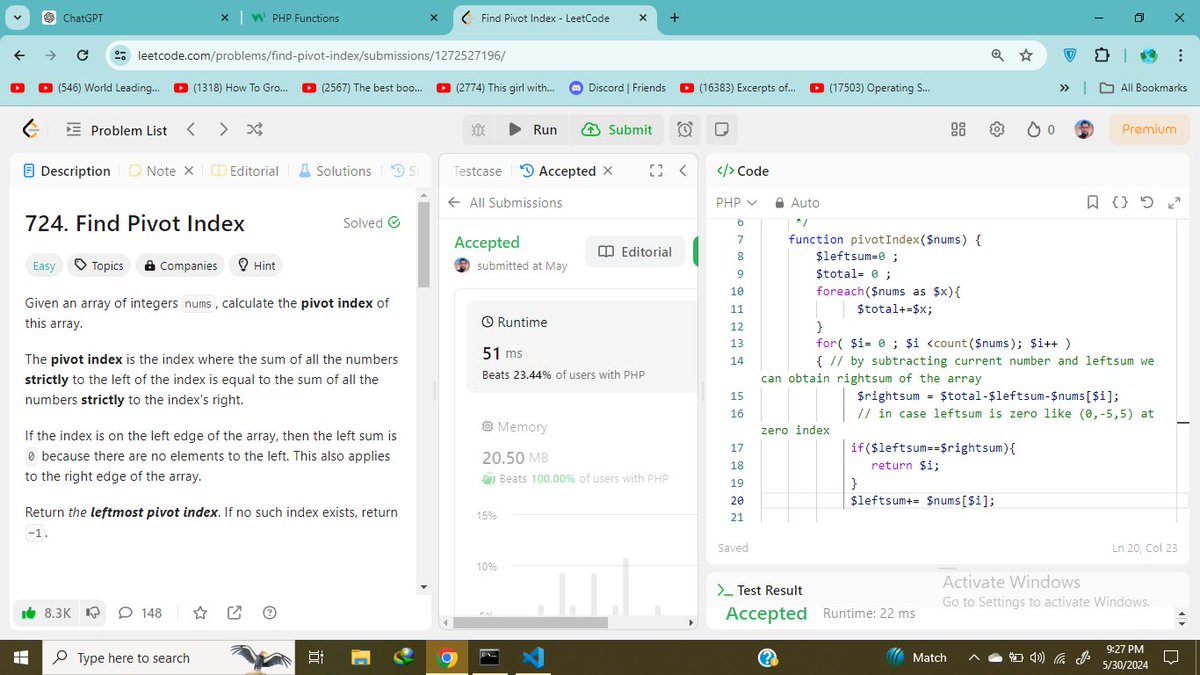Go to the next problem arrow
The width and height of the screenshot is (1200, 675).
223,129
